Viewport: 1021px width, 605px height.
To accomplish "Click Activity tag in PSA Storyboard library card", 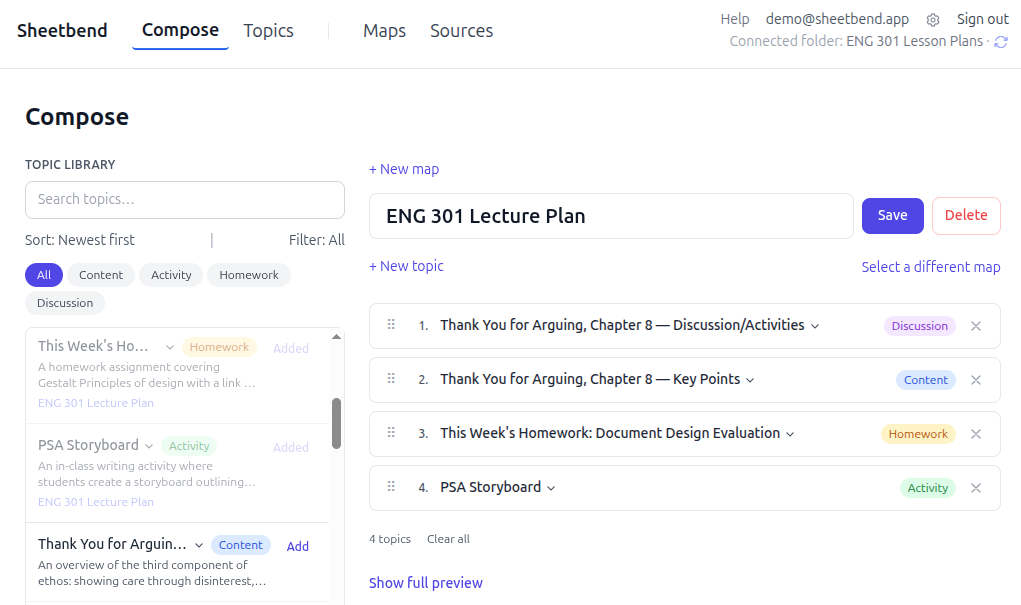I will [x=189, y=446].
